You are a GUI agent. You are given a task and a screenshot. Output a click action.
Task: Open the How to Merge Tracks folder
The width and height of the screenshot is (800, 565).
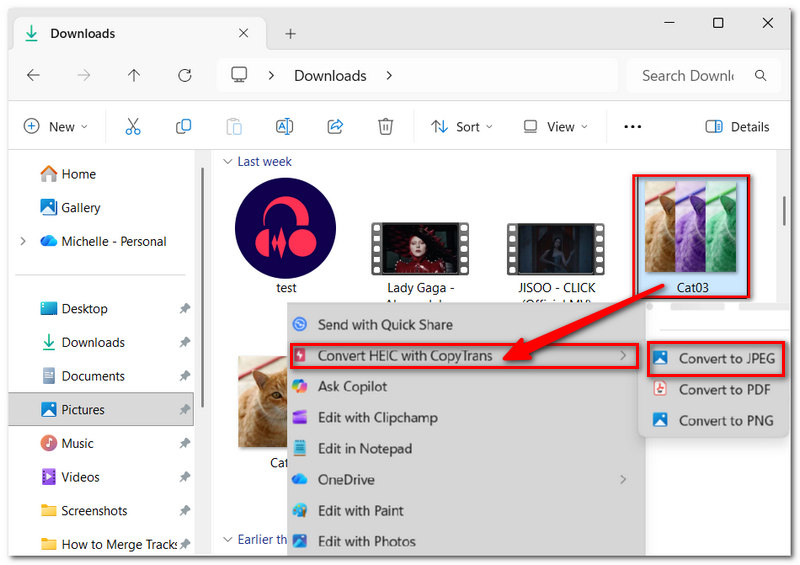coord(101,544)
